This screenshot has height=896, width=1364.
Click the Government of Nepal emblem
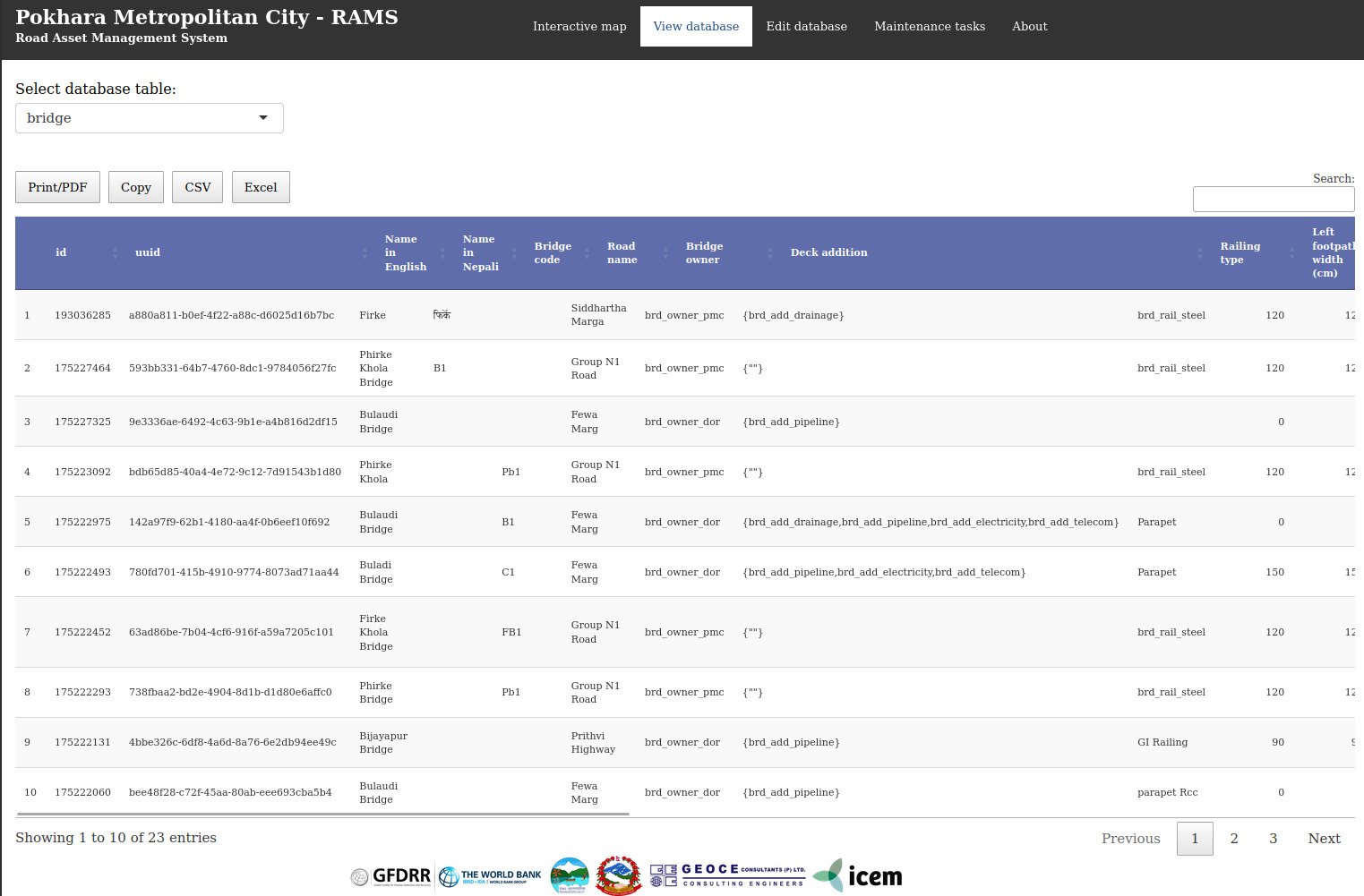click(x=618, y=876)
